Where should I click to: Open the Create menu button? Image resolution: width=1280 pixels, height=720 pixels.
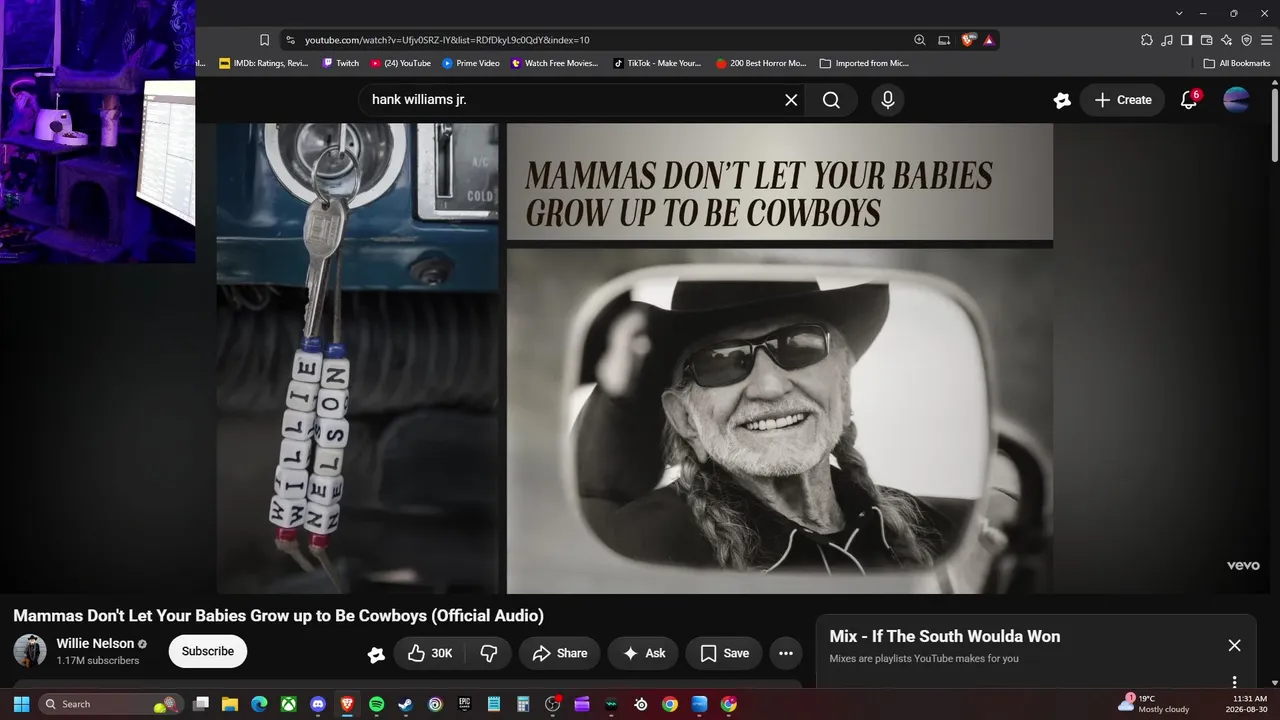(1122, 100)
